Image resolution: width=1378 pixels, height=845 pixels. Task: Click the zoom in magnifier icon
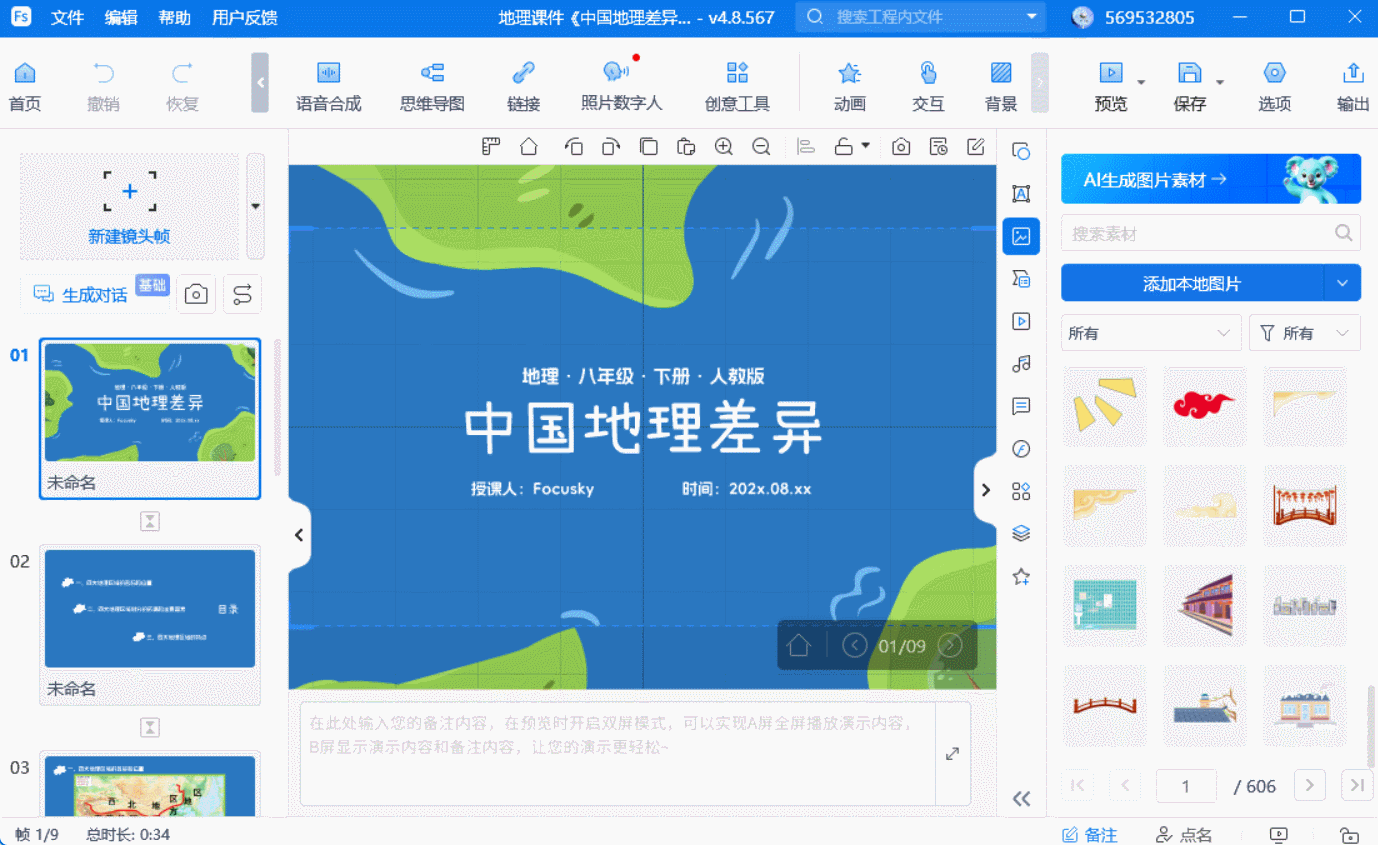pos(724,147)
